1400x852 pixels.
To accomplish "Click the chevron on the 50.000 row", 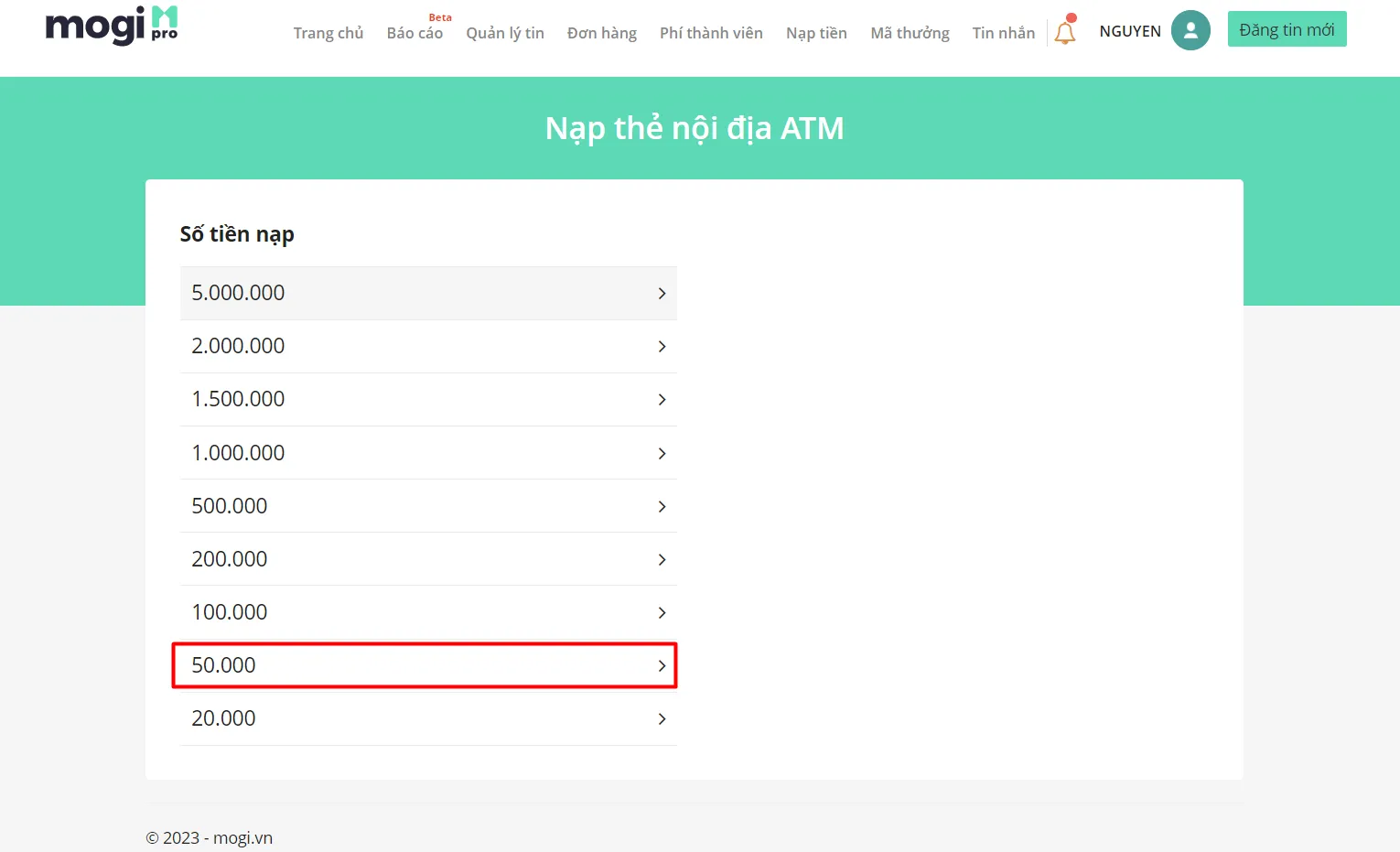I will tap(662, 665).
